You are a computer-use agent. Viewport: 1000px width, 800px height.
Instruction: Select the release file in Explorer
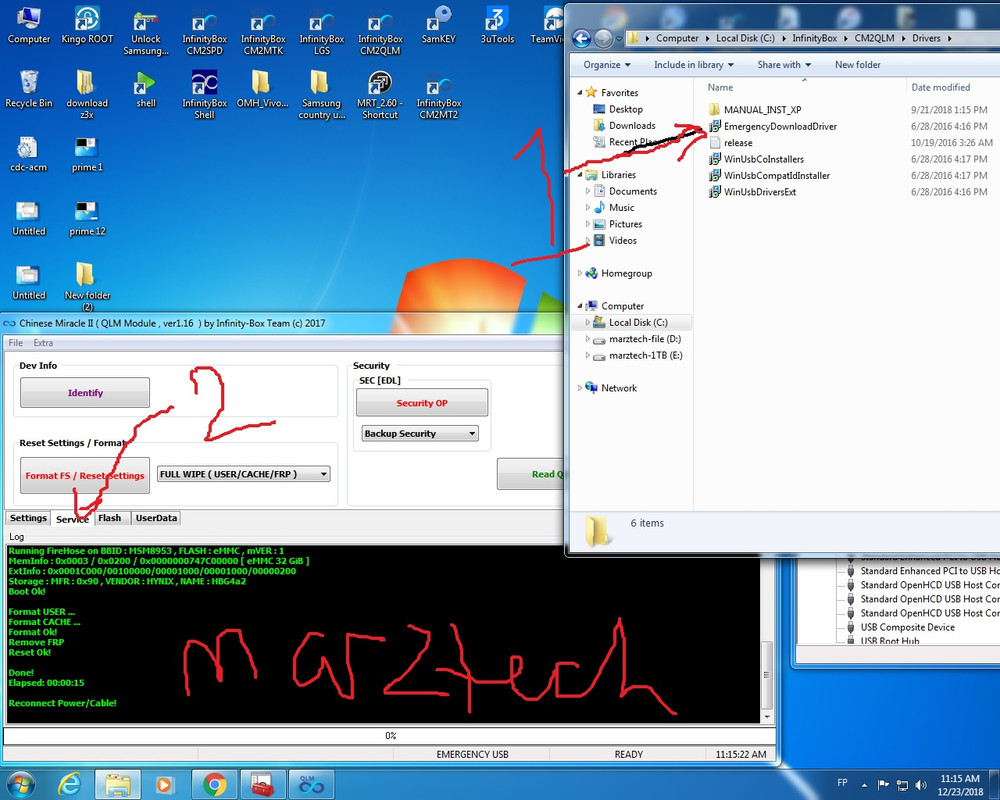click(731, 143)
